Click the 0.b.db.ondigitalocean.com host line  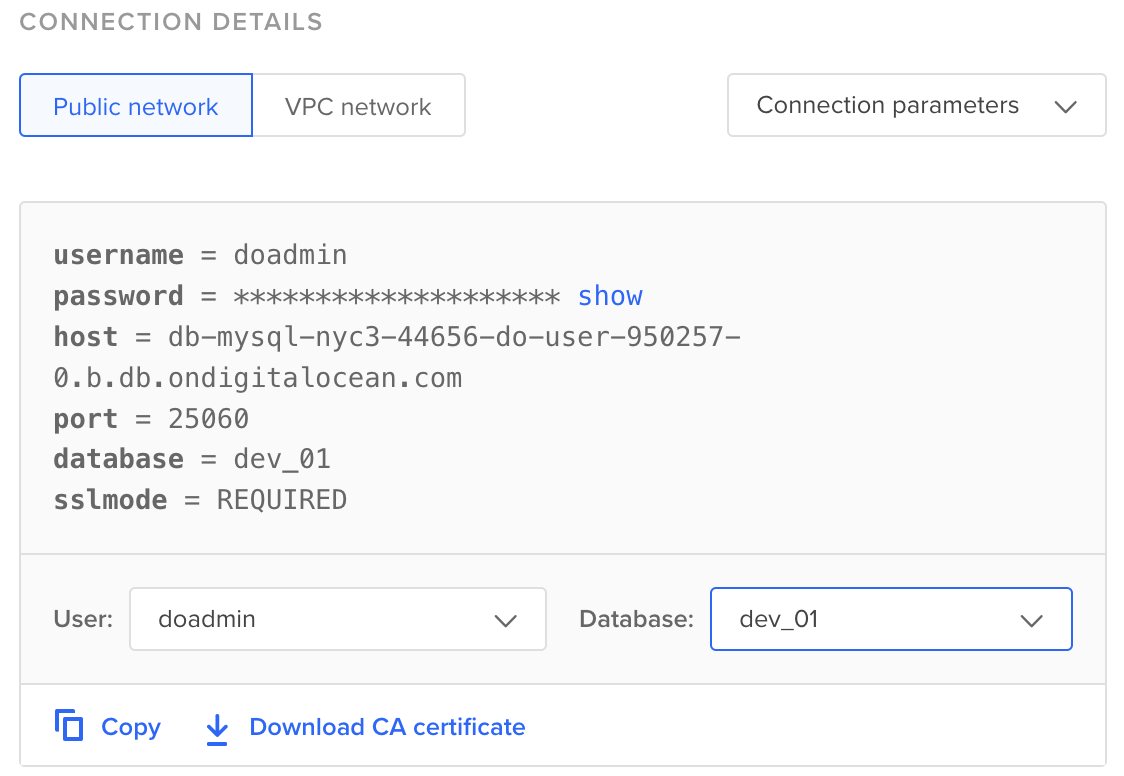(x=258, y=378)
